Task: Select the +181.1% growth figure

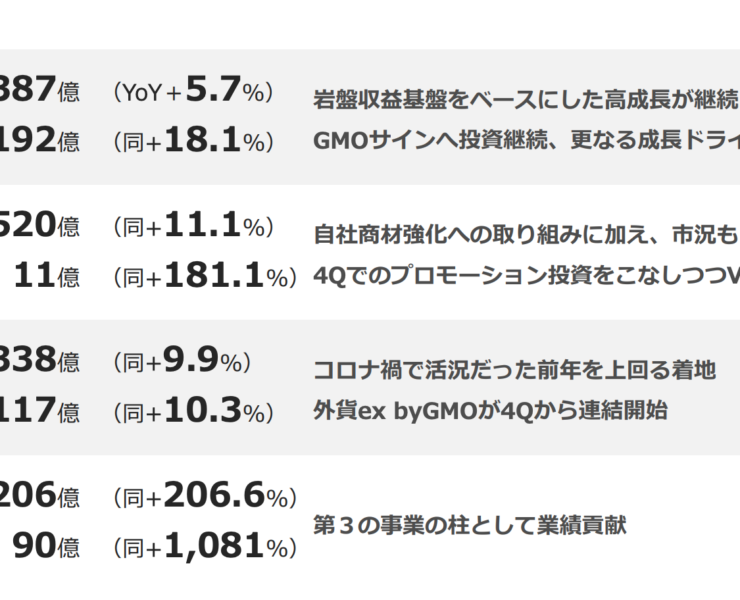Action: (x=204, y=276)
